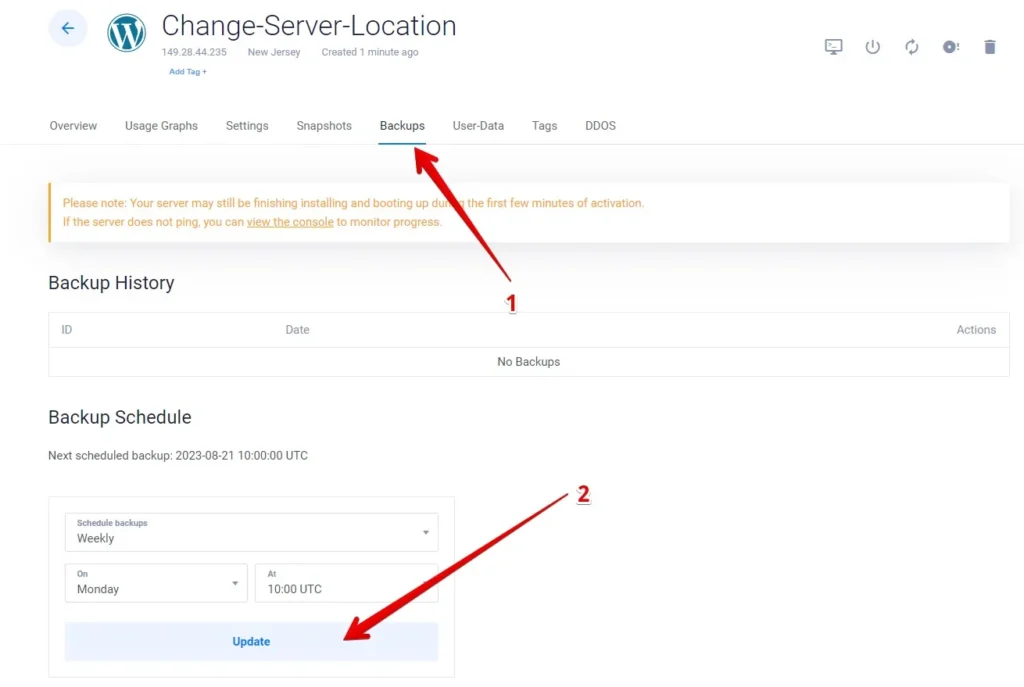Viewport: 1024px width, 687px height.
Task: Click the back arrow button
Action: [67, 28]
